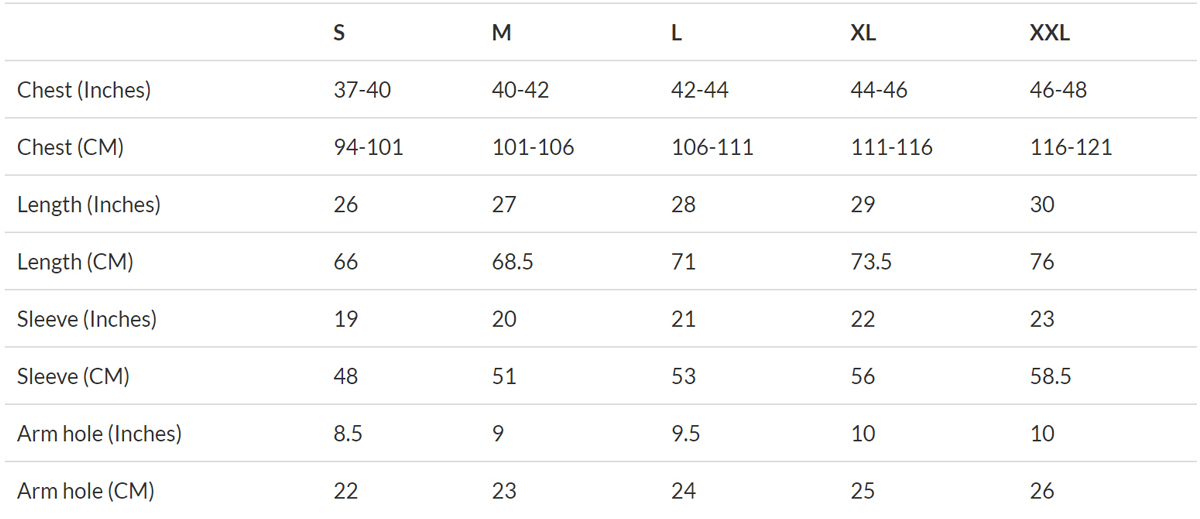Click the 73.5 length CM value
This screenshot has height=519, width=1200.
coord(870,262)
